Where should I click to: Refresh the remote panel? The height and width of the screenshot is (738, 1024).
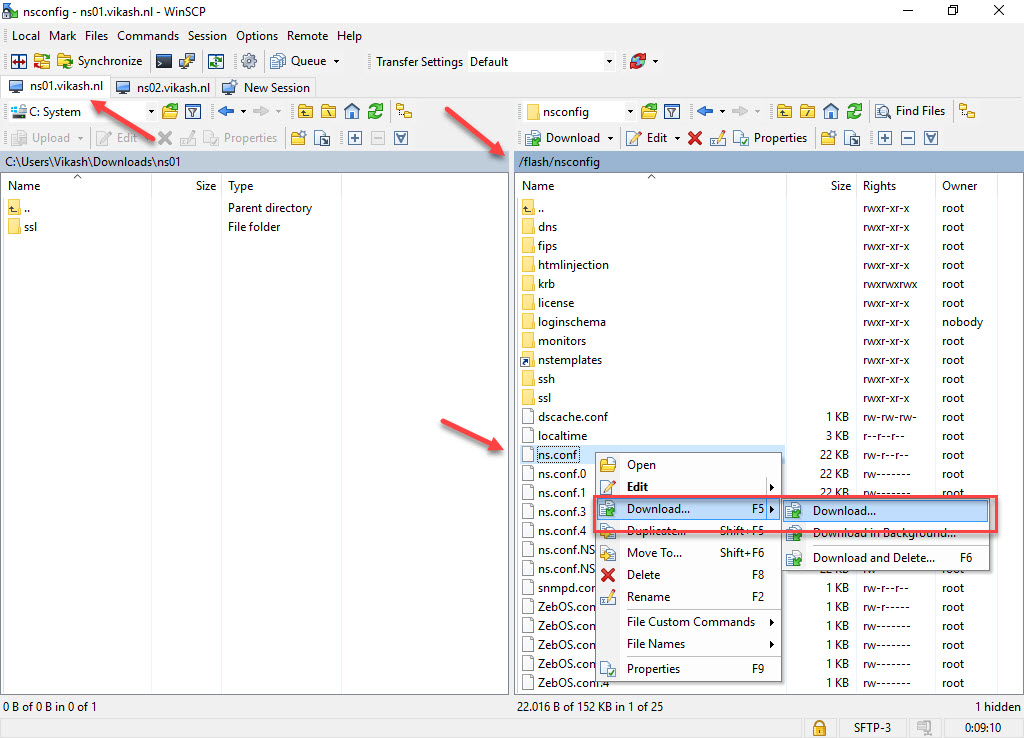point(854,112)
